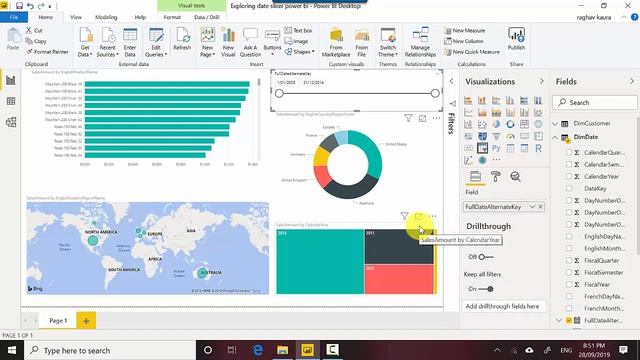
Task: Click filter icon above the donut chart
Action: point(408,118)
